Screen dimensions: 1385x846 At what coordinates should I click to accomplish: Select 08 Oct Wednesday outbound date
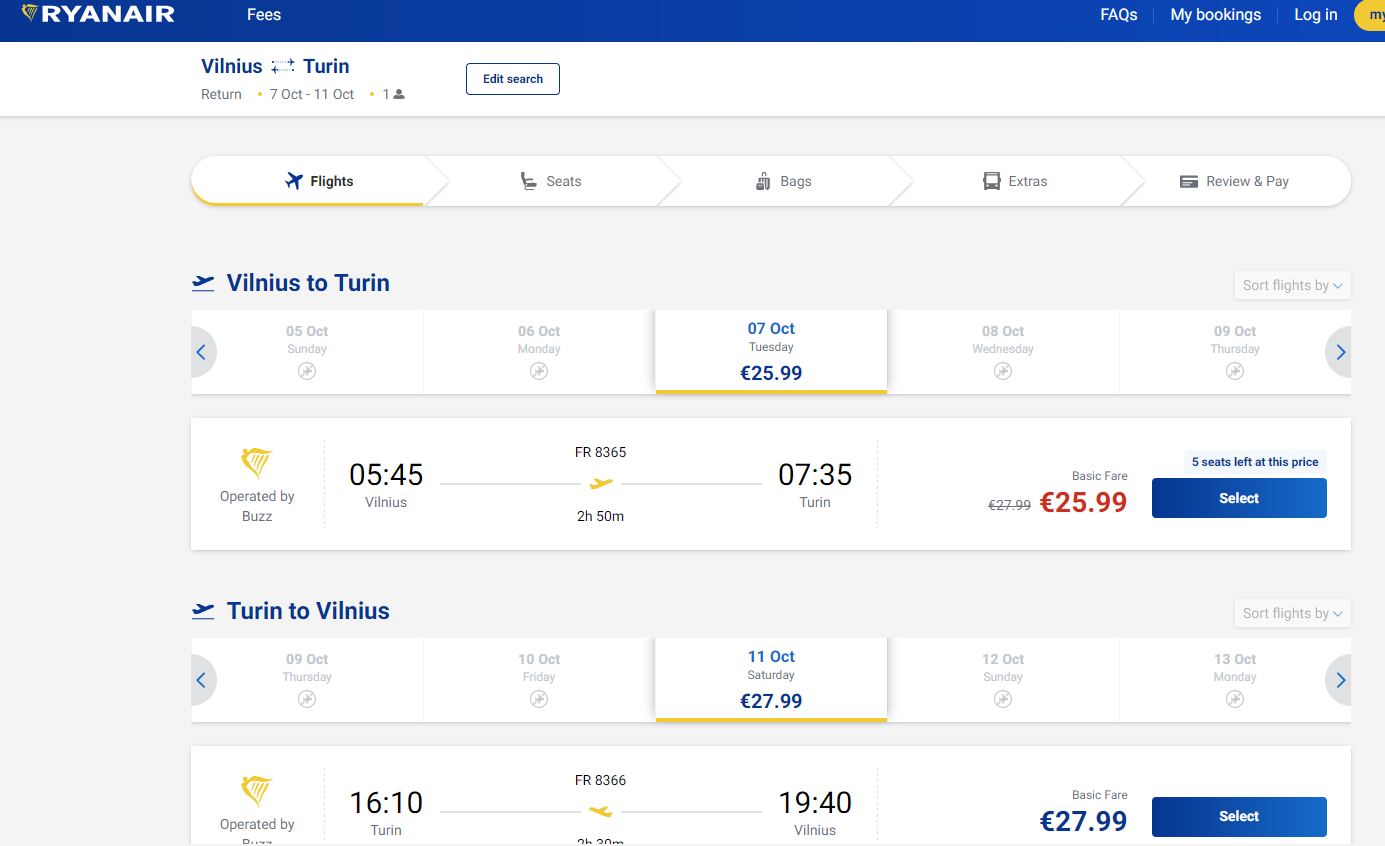click(x=1003, y=352)
